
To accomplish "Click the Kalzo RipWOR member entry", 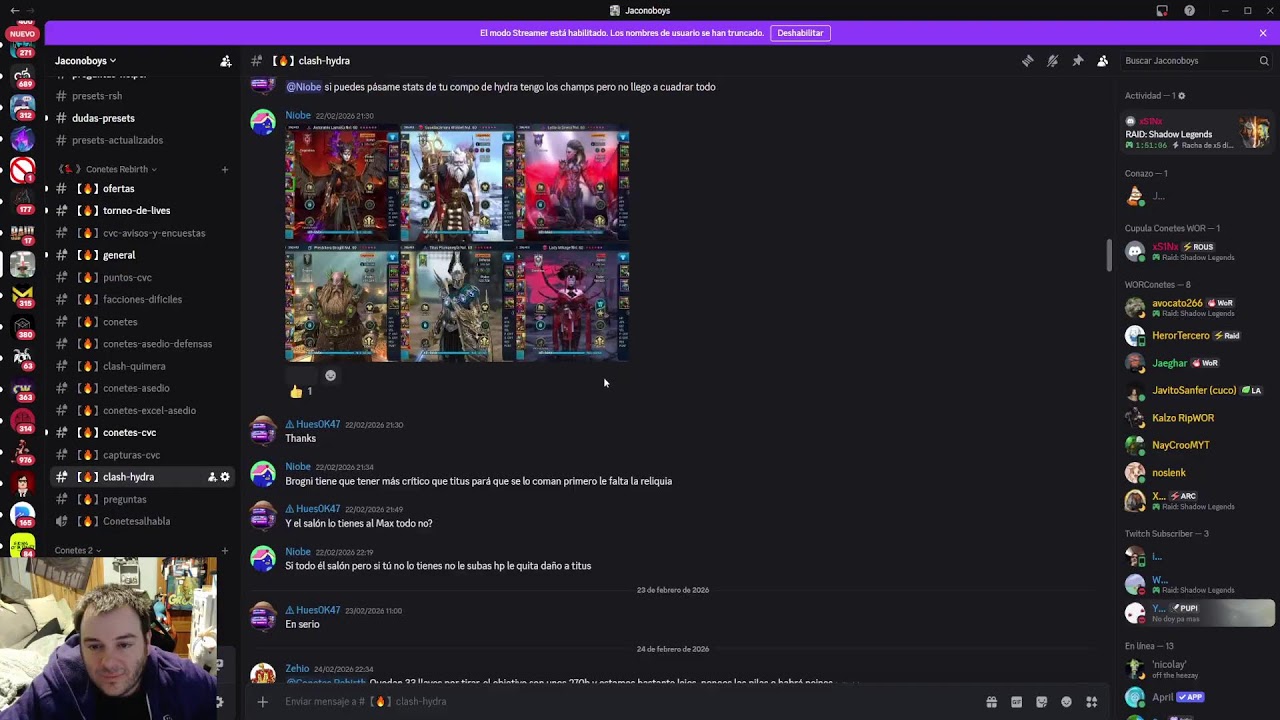I will coord(1197,418).
